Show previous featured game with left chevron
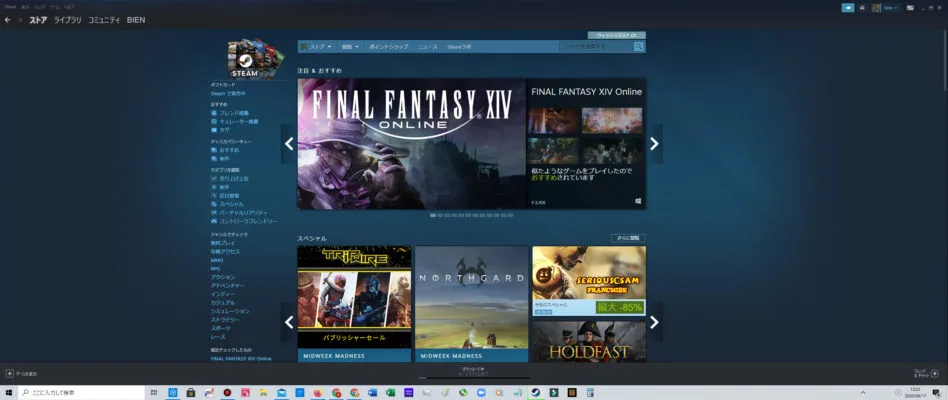The width and height of the screenshot is (948, 400). point(289,144)
